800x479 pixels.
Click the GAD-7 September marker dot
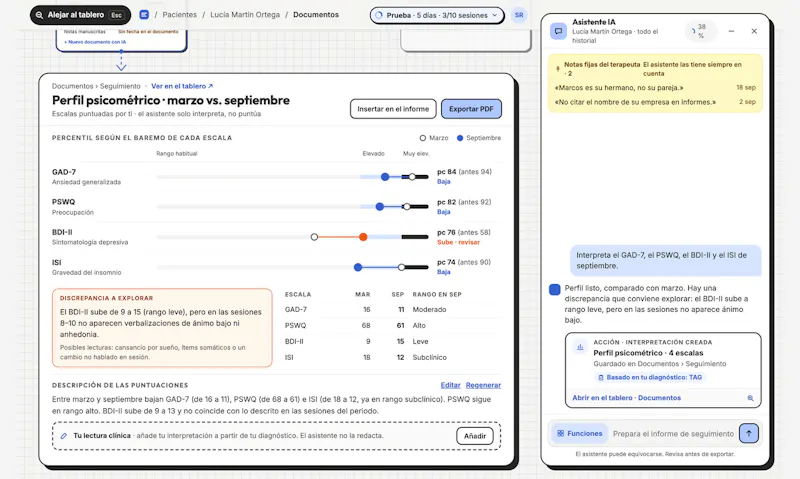385,177
